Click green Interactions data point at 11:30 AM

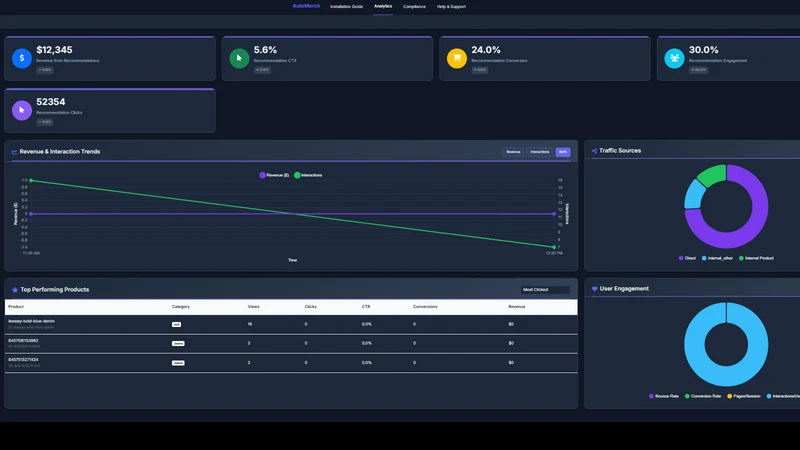pyautogui.click(x=31, y=181)
